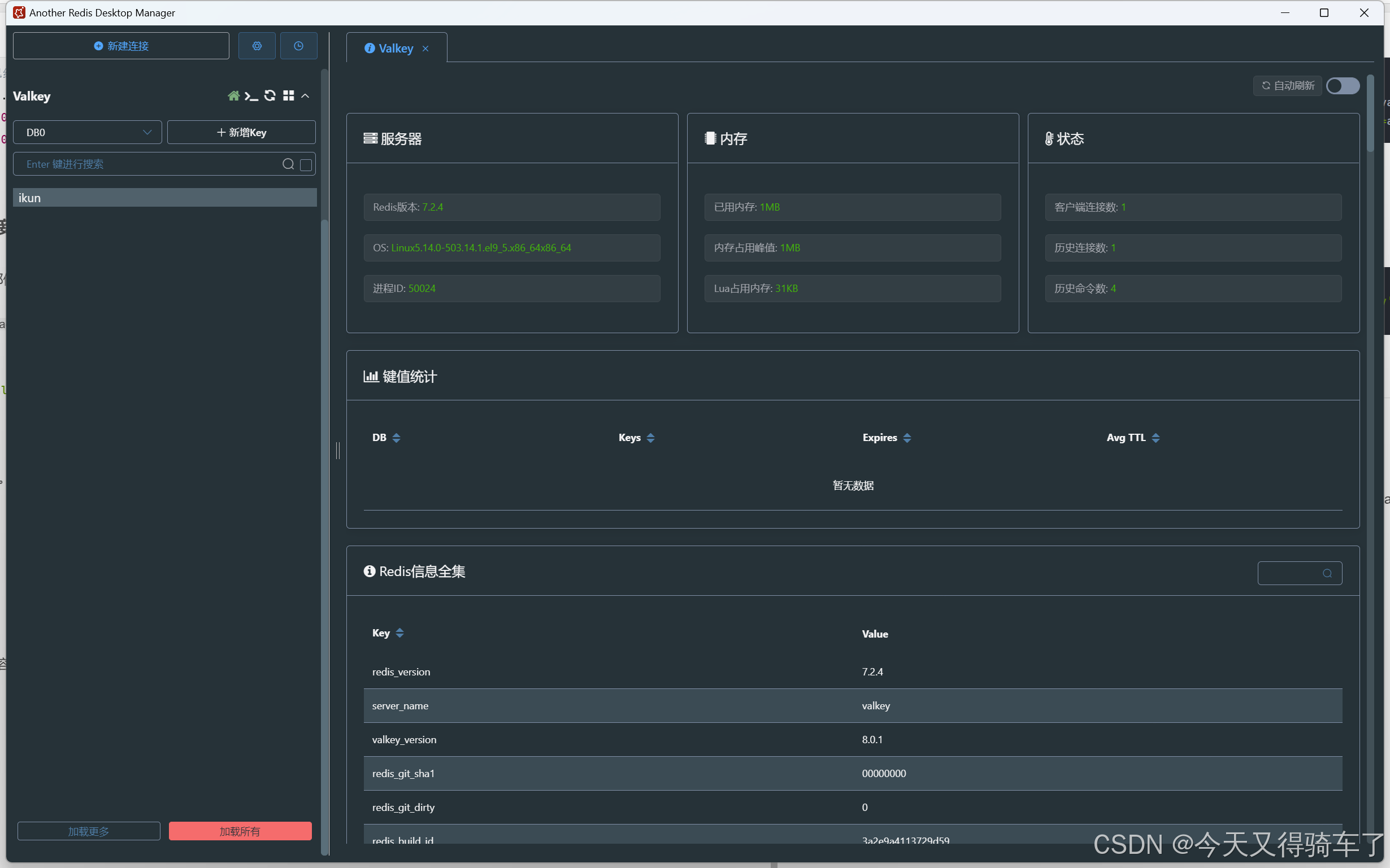Click Redis info search magnifier icon

pos(1327,573)
